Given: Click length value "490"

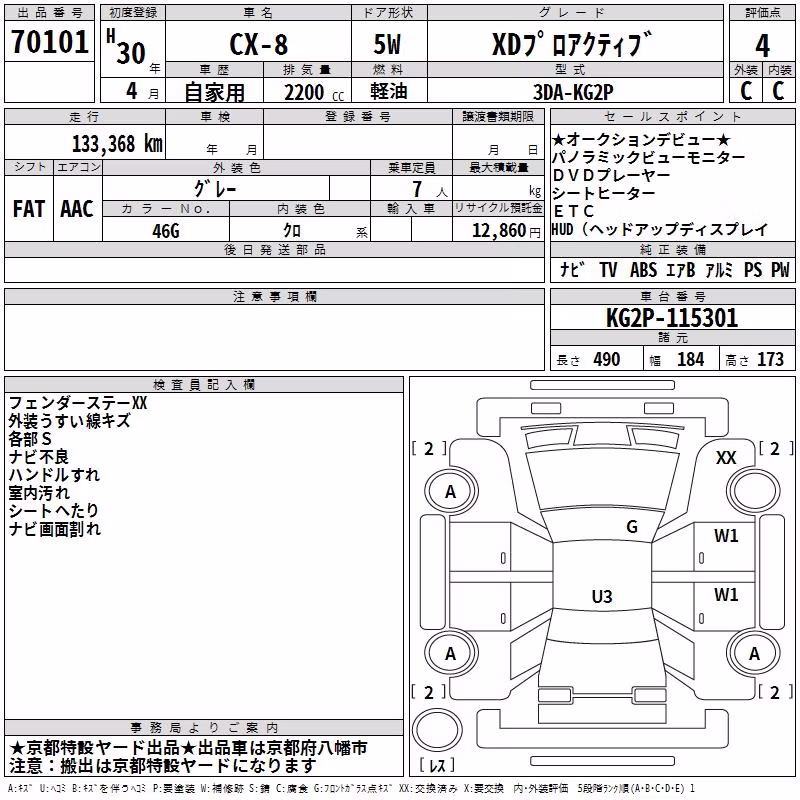Looking at the screenshot, I should tap(607, 360).
